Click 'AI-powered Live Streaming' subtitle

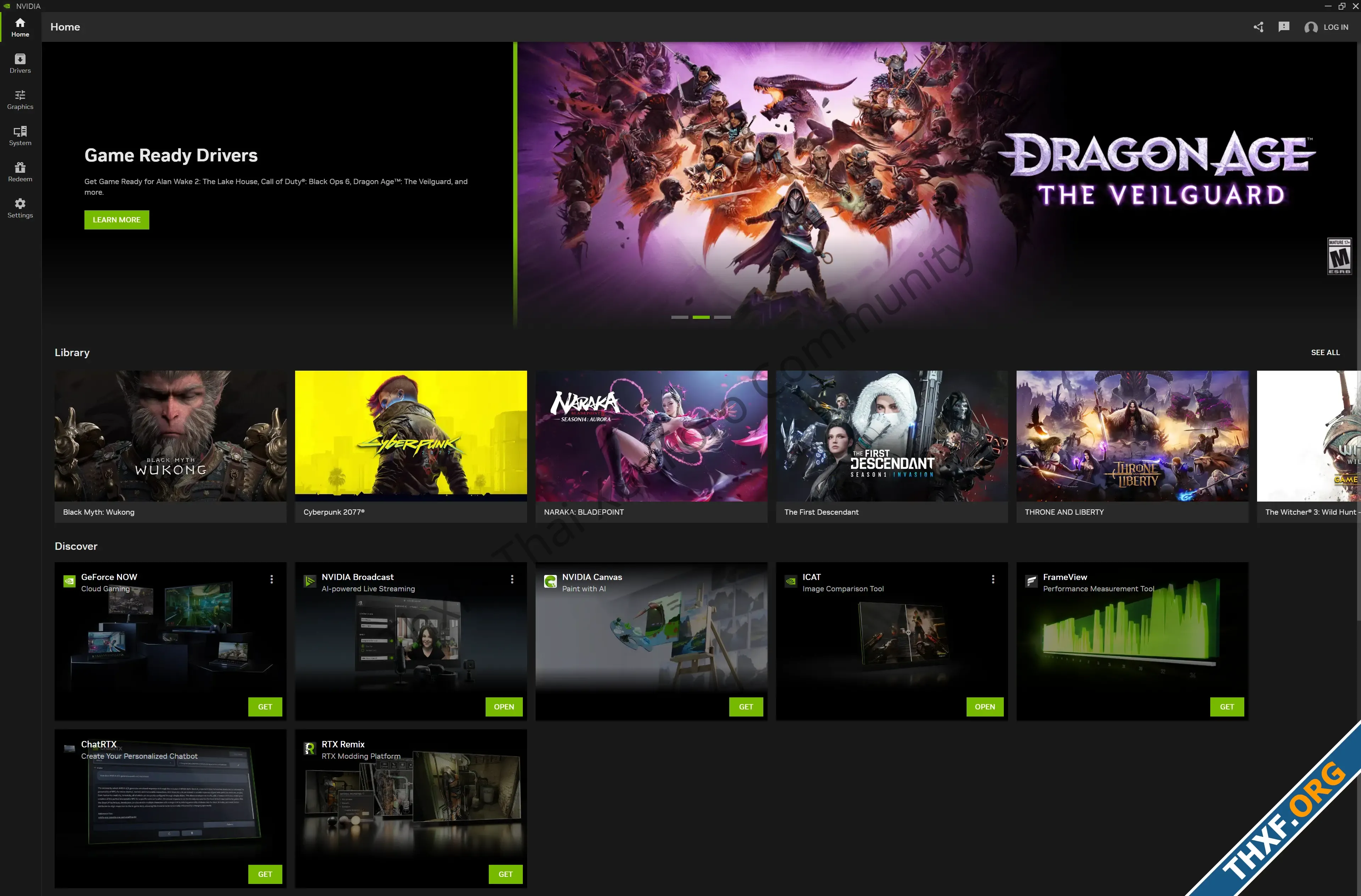point(368,588)
